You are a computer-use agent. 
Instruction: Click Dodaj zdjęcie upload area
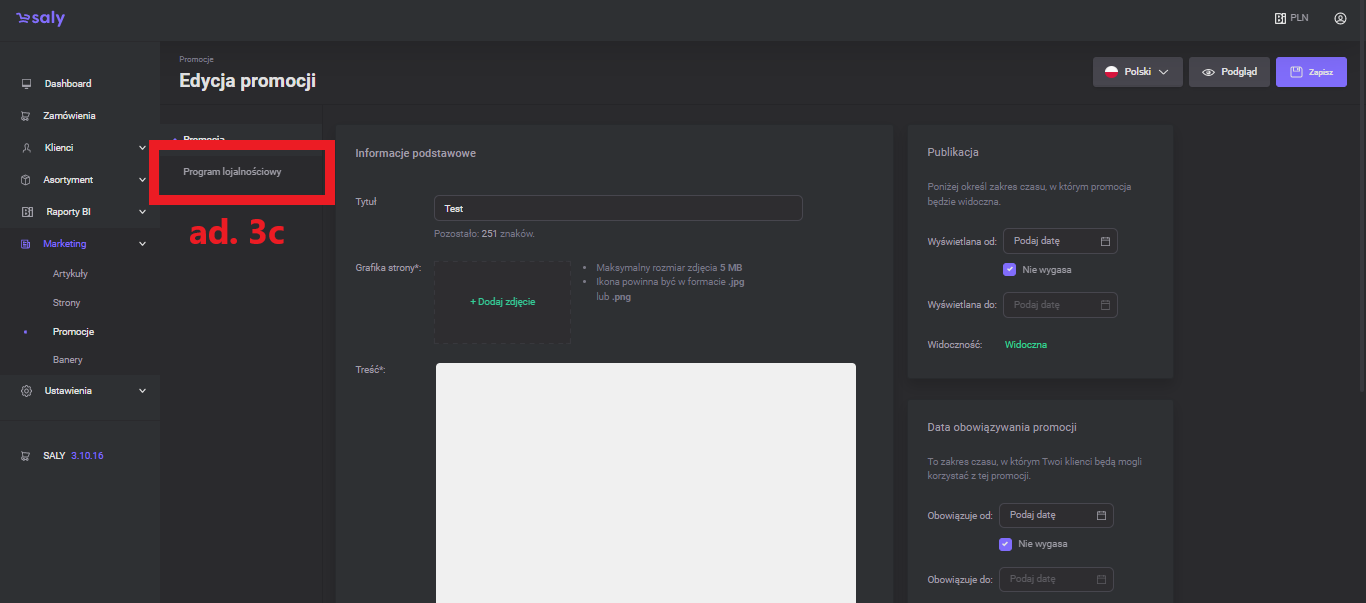tap(502, 302)
